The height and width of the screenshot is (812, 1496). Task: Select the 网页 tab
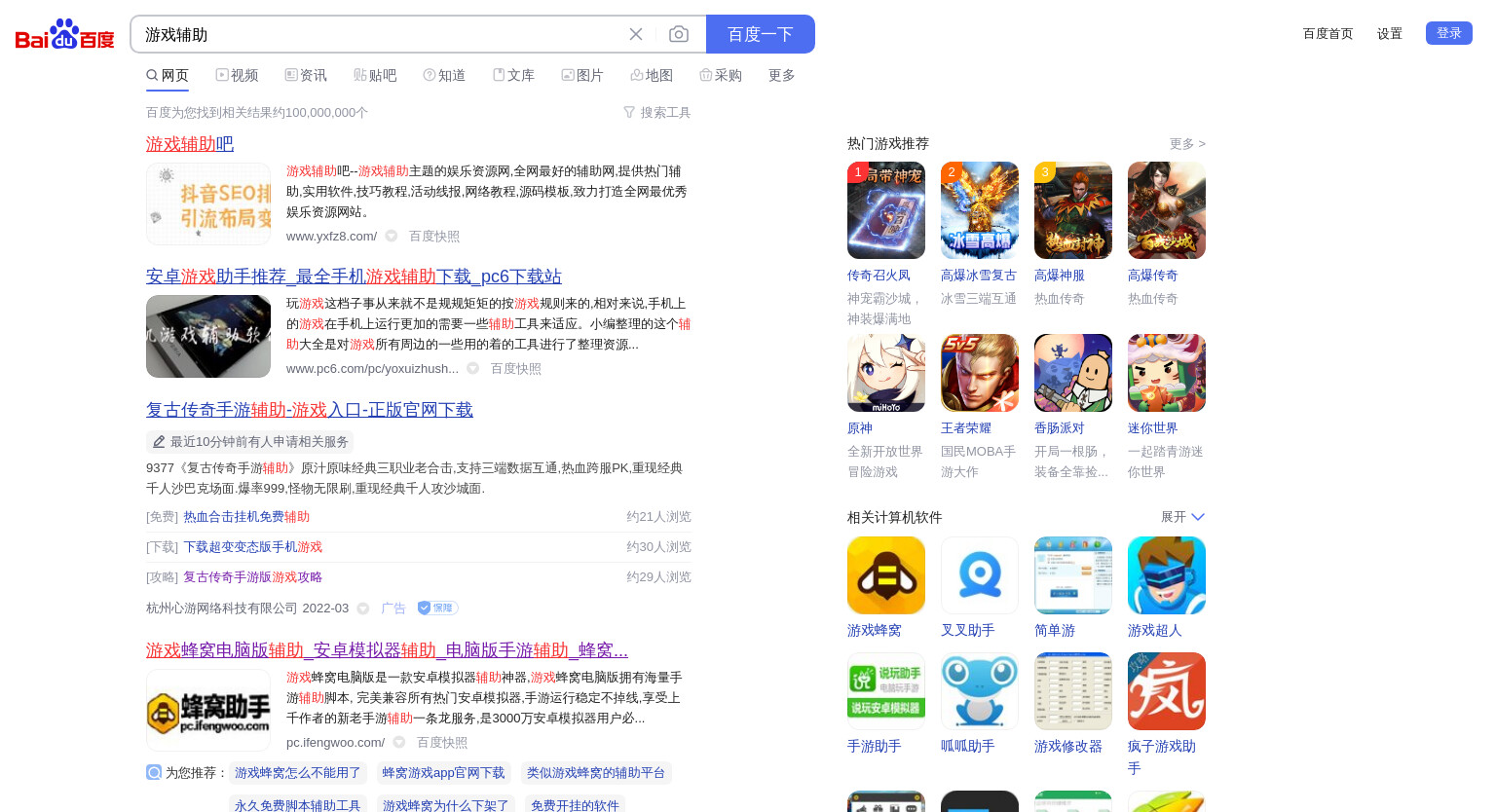click(168, 75)
